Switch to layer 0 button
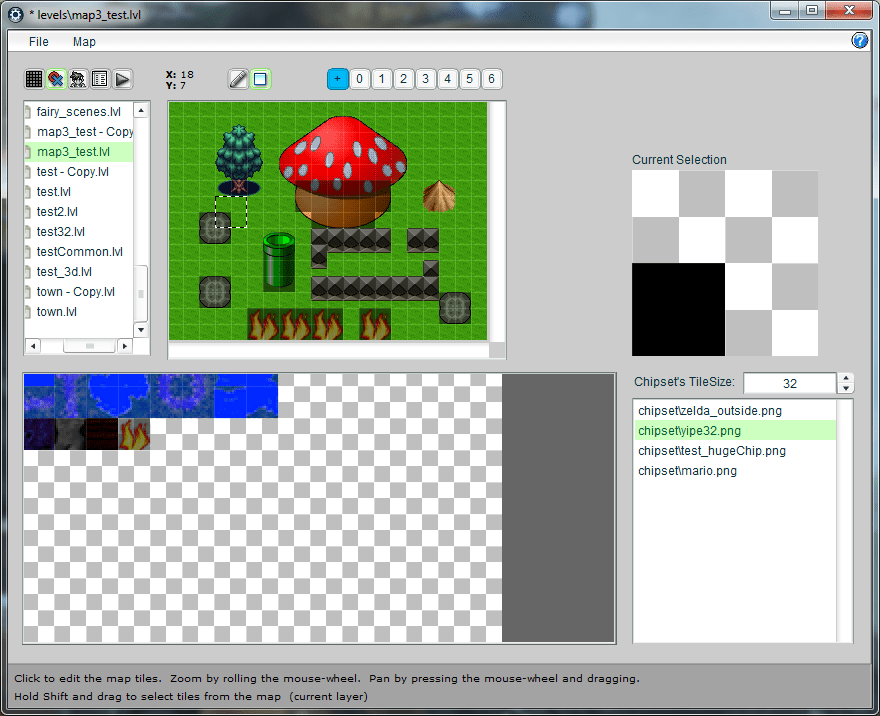This screenshot has width=880, height=716. click(x=360, y=79)
